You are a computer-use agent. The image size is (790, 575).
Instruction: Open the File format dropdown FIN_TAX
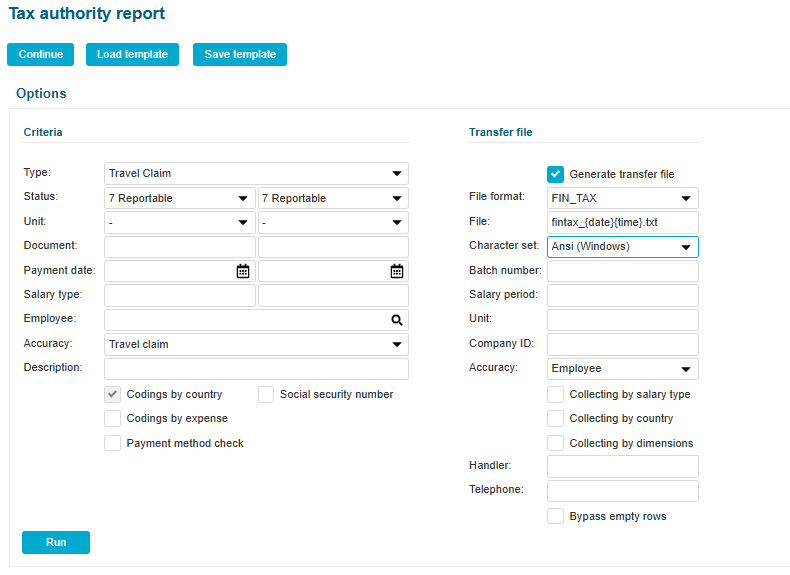623,198
